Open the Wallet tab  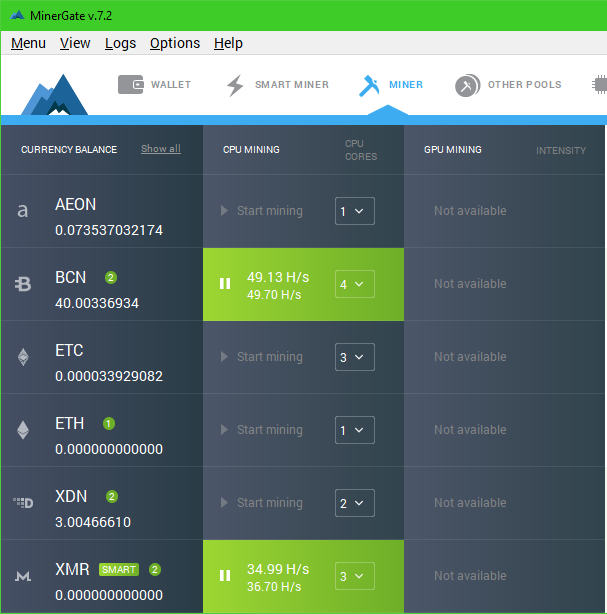coord(154,85)
